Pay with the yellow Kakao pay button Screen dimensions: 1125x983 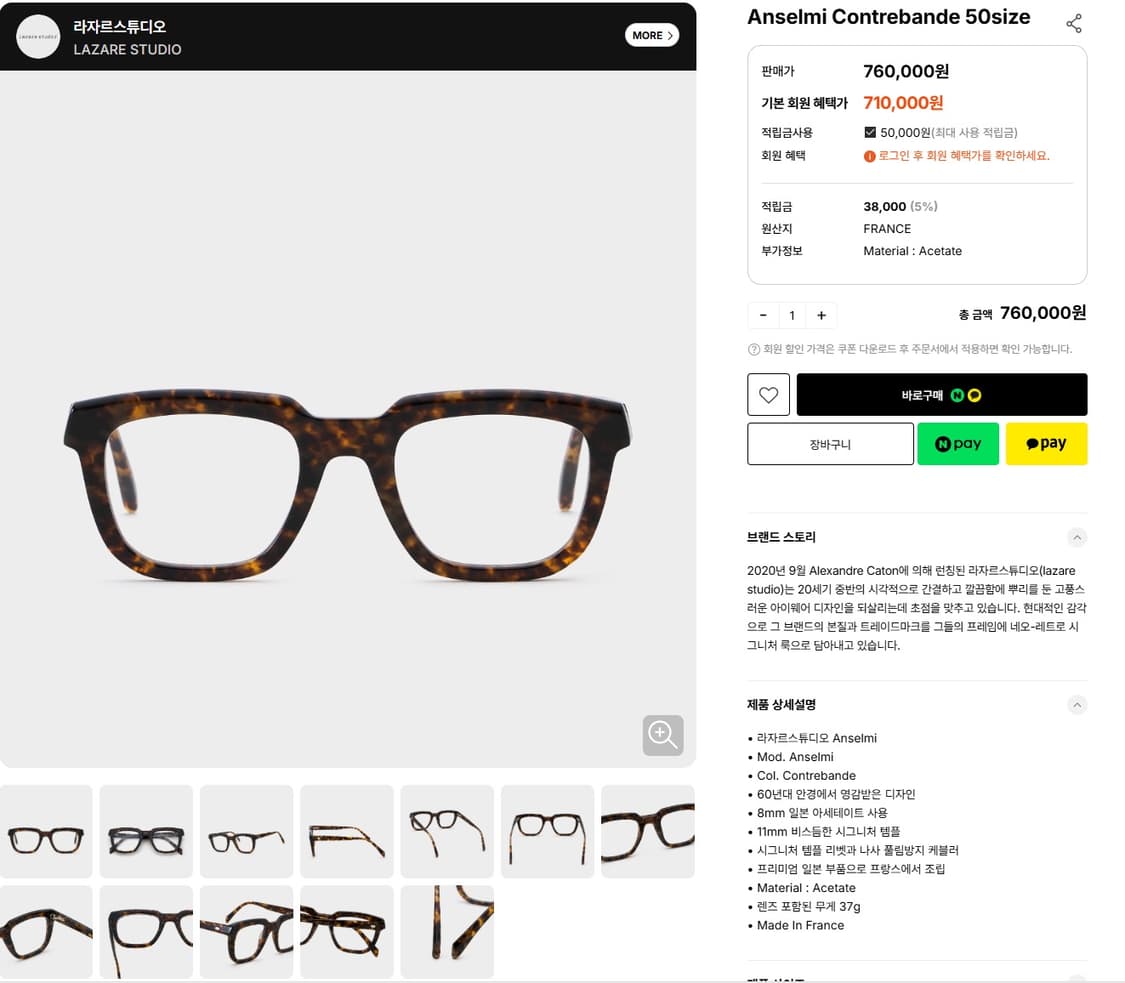point(1046,443)
